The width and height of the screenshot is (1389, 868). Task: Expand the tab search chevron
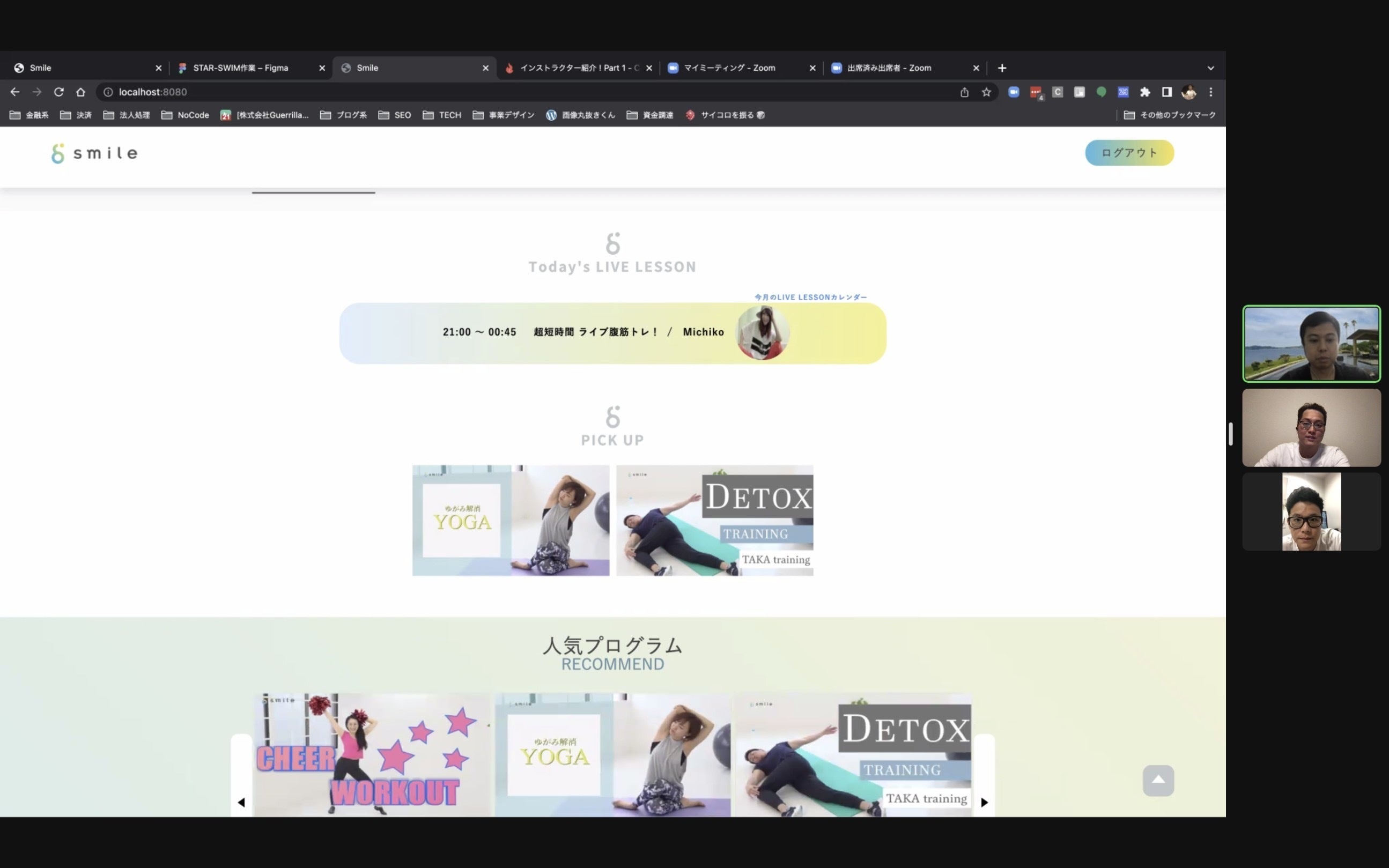point(1210,68)
